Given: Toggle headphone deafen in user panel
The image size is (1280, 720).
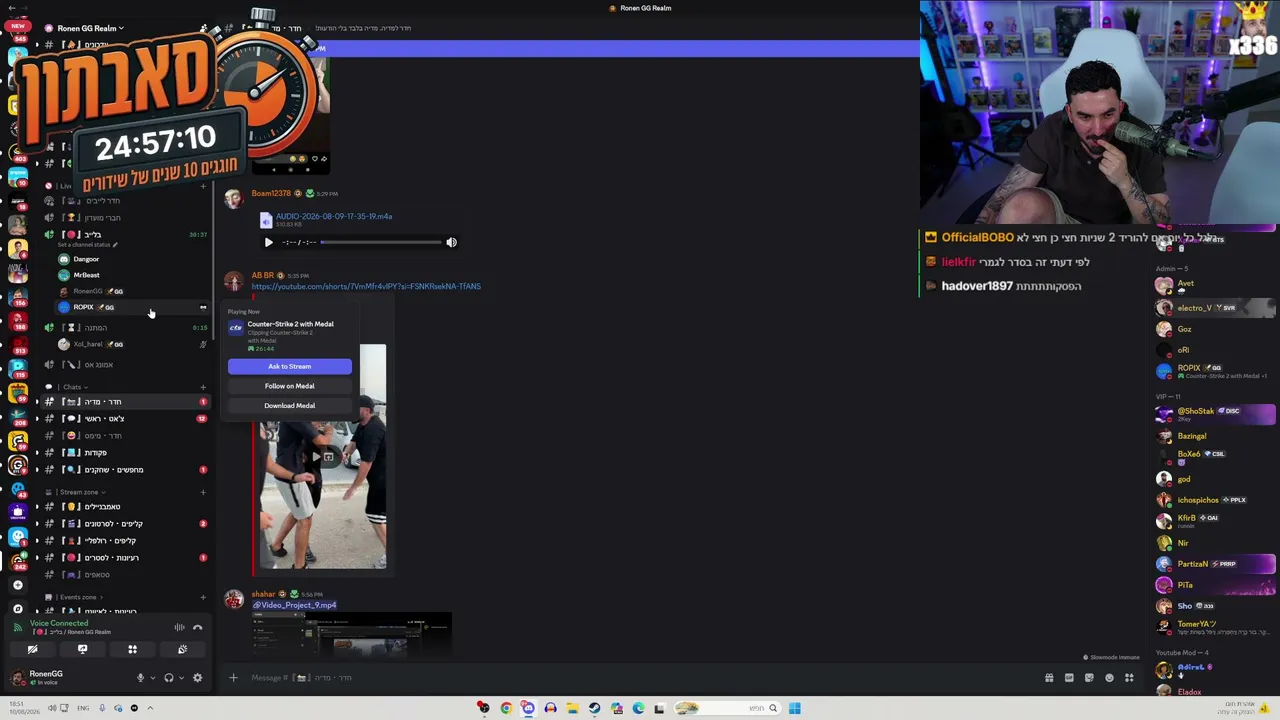Looking at the screenshot, I should coord(169,678).
